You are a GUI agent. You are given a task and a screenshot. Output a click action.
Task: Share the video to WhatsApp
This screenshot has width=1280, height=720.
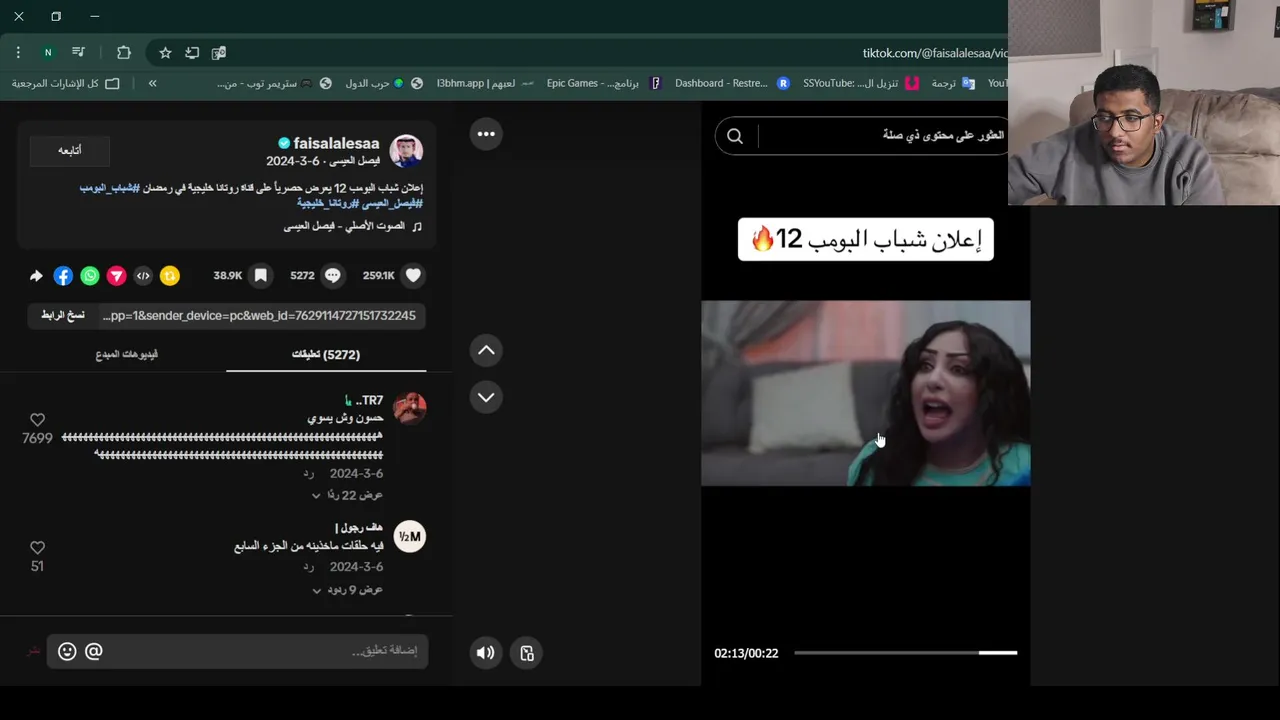[90, 276]
